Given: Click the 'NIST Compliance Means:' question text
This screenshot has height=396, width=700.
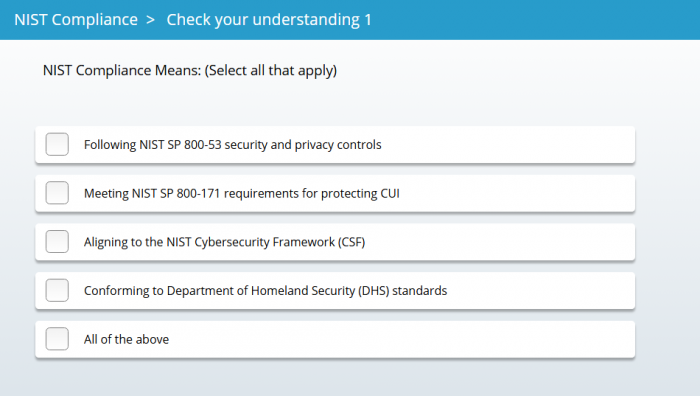Looking at the screenshot, I should (x=122, y=70).
